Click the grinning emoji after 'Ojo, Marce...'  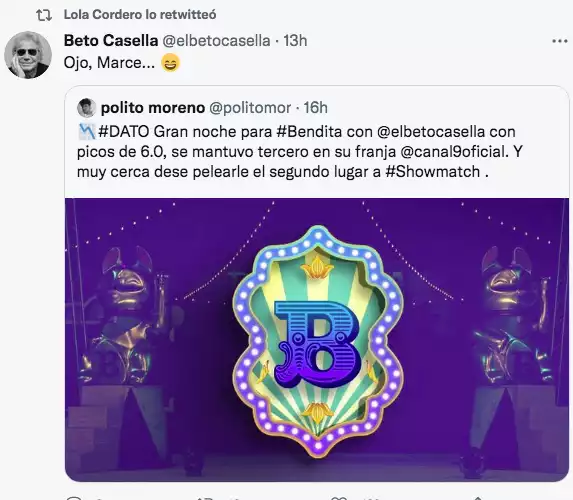pos(170,62)
